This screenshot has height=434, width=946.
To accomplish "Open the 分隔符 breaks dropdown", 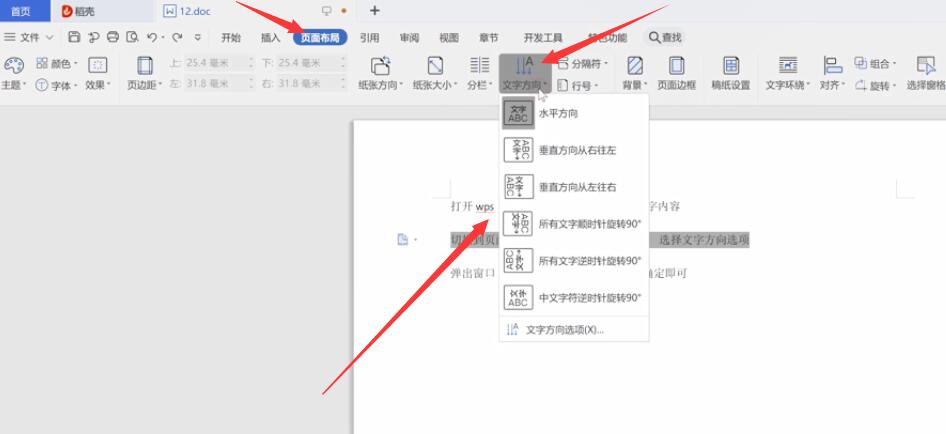I will pyautogui.click(x=582, y=63).
